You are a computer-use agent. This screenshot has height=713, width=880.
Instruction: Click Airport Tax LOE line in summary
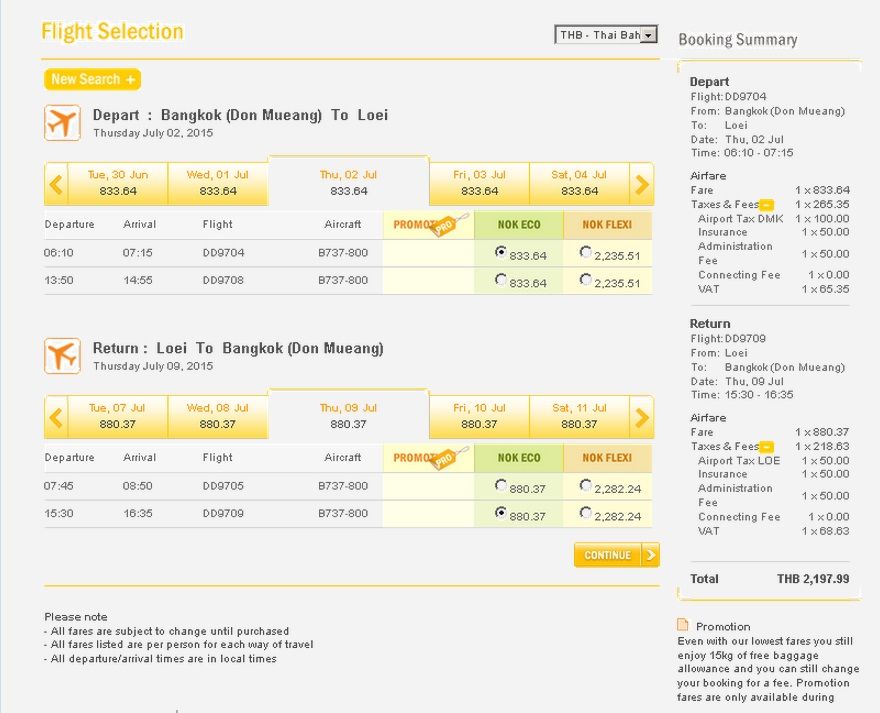[773, 461]
